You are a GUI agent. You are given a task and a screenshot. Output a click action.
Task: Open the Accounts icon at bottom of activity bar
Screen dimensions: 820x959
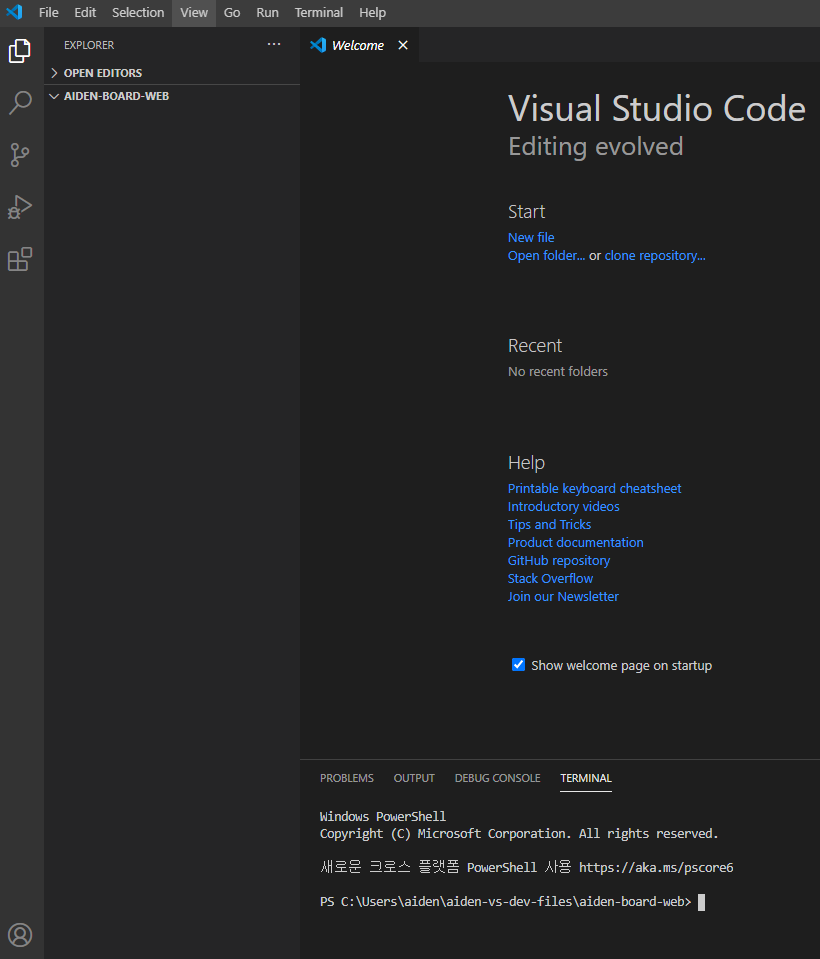click(x=20, y=935)
